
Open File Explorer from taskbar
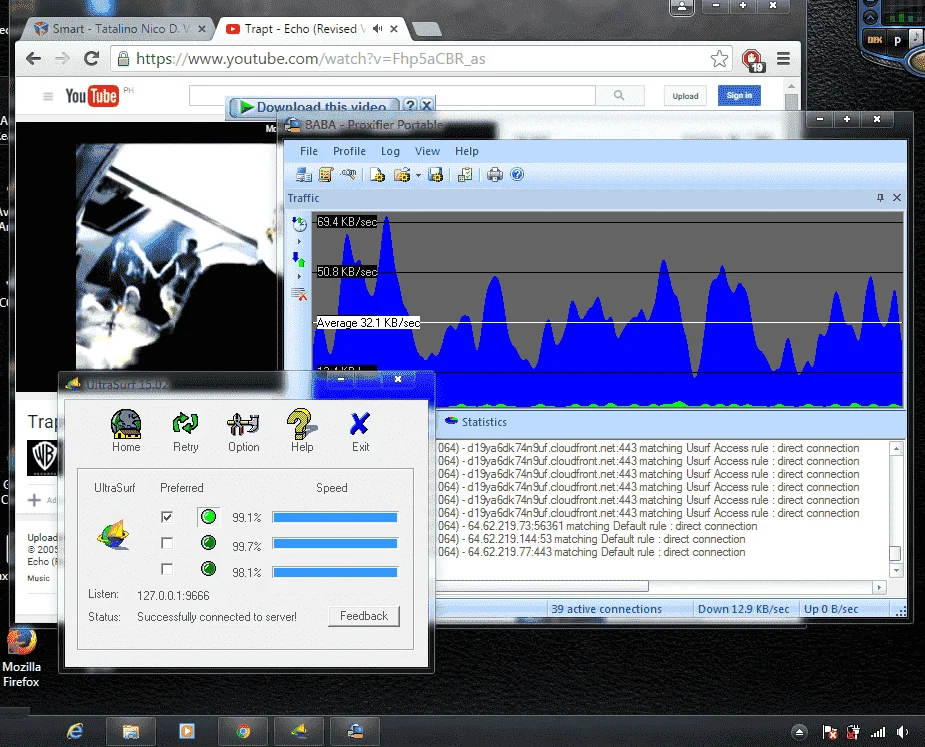pyautogui.click(x=130, y=732)
